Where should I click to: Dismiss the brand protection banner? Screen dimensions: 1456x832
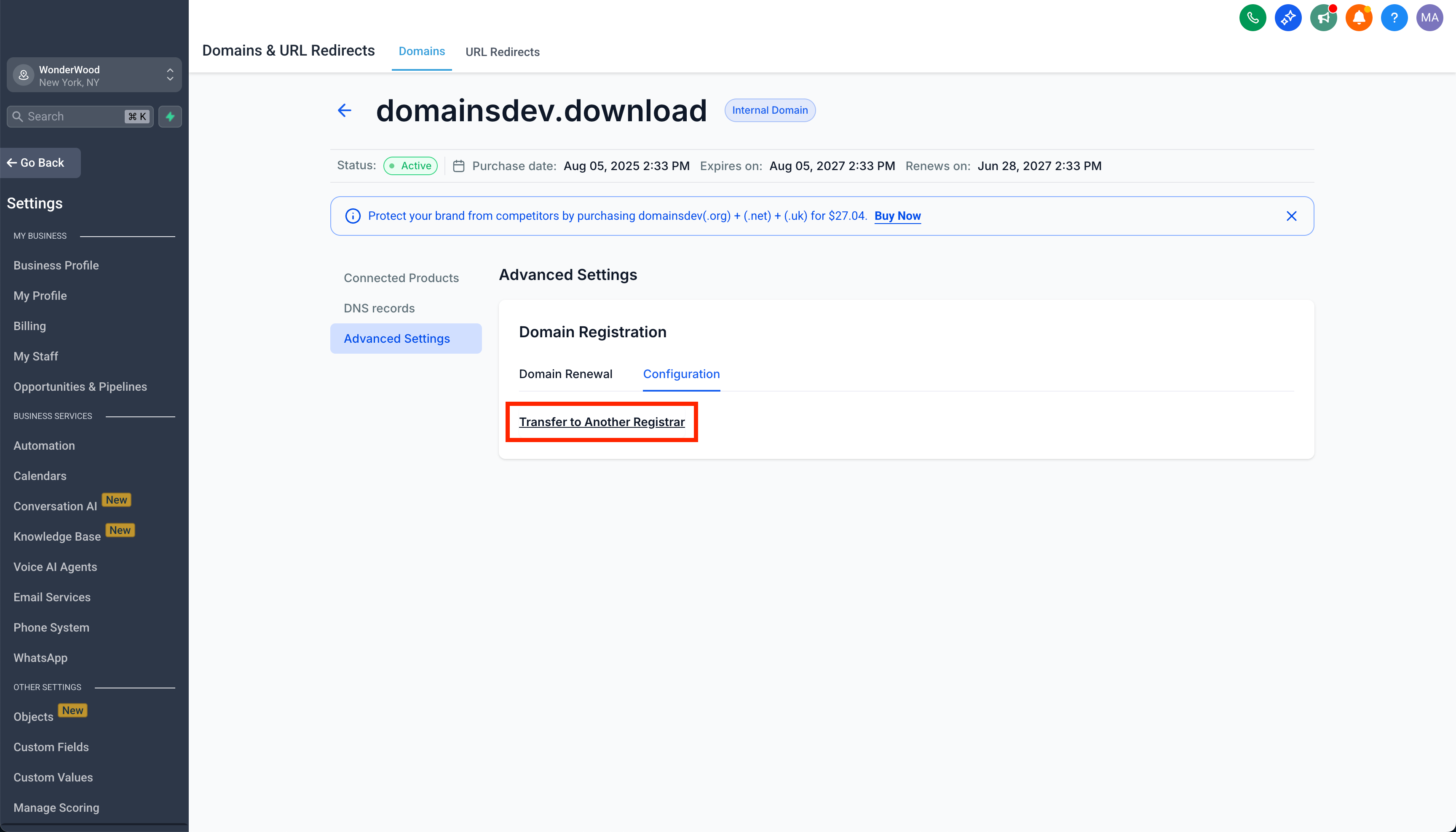tap(1292, 216)
